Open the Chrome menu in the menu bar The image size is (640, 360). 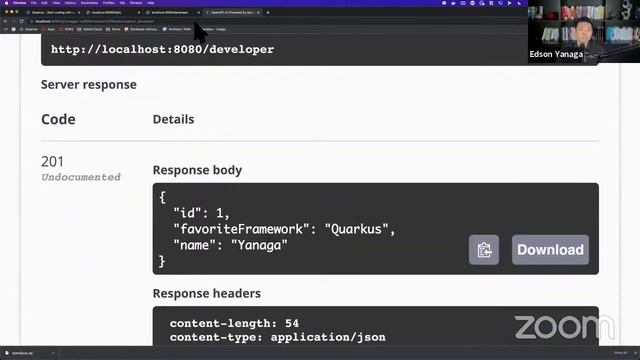(x=19, y=3)
